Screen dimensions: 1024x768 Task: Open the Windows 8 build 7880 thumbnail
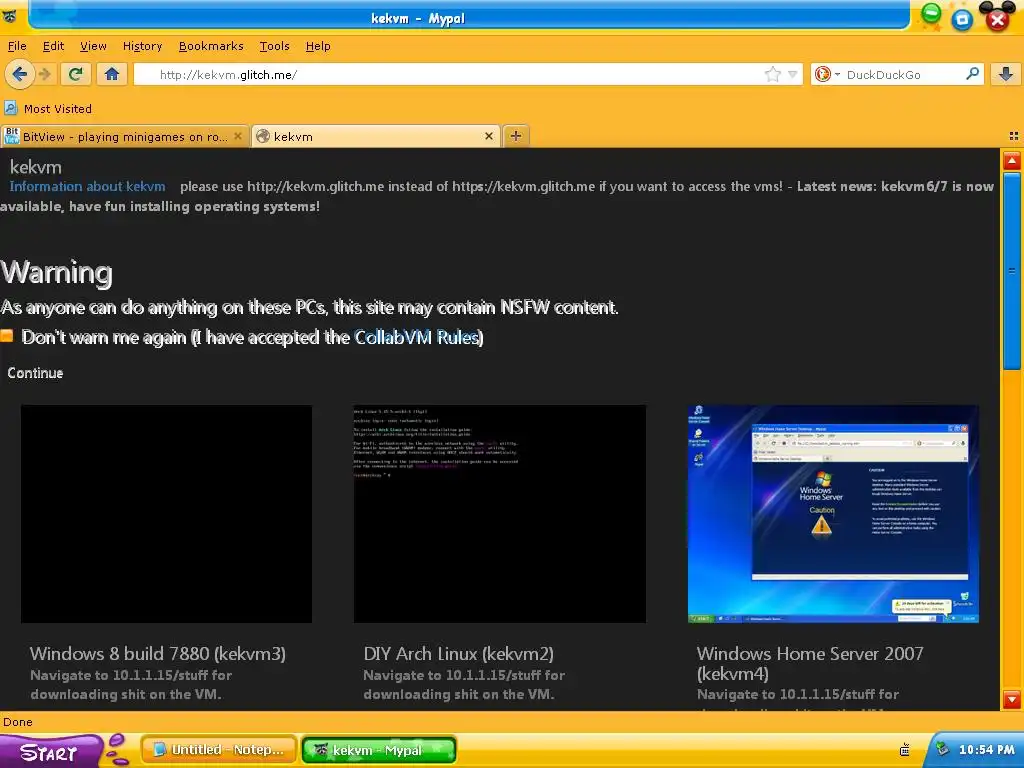pos(167,514)
